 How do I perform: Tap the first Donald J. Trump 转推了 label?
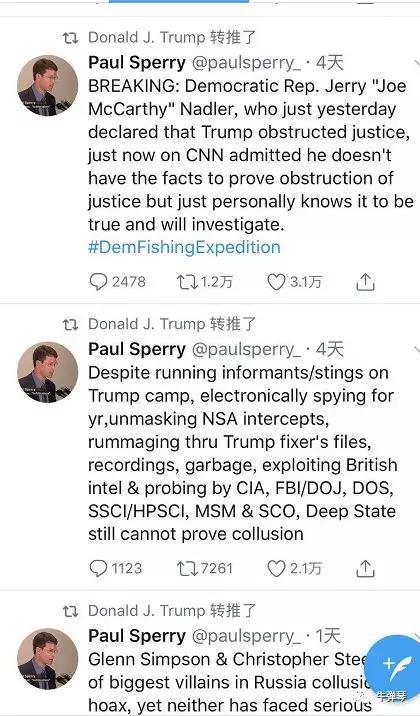point(172,37)
